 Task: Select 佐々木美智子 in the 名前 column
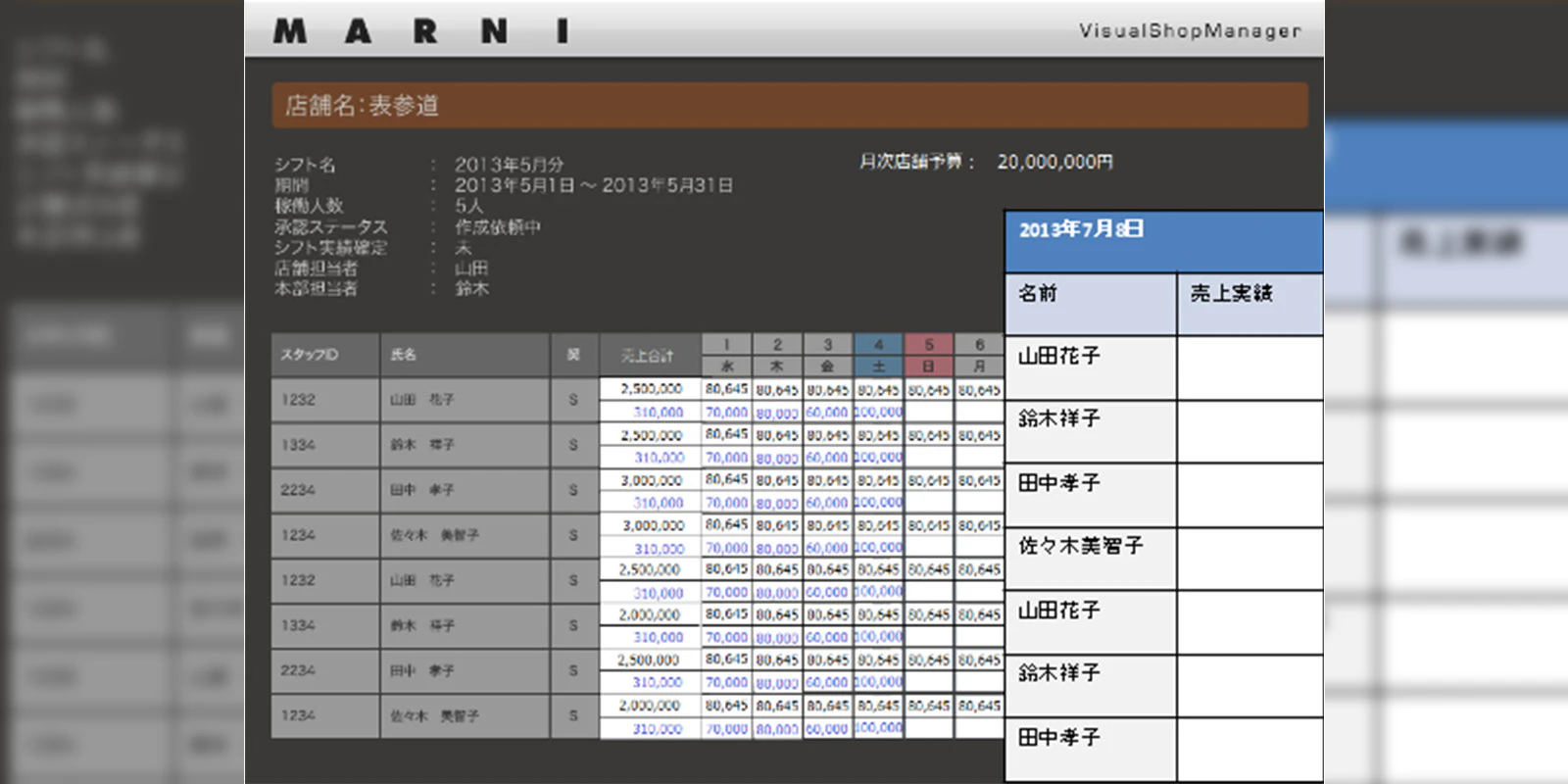[x=1081, y=546]
